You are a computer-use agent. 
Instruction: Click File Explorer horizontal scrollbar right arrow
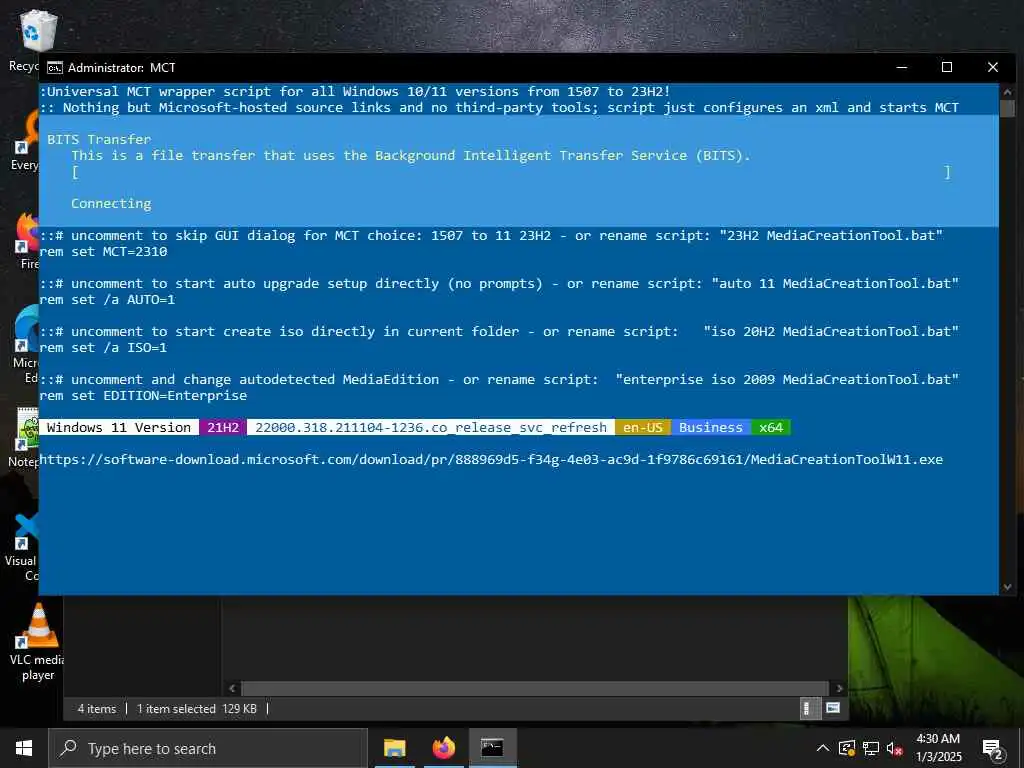click(x=839, y=688)
